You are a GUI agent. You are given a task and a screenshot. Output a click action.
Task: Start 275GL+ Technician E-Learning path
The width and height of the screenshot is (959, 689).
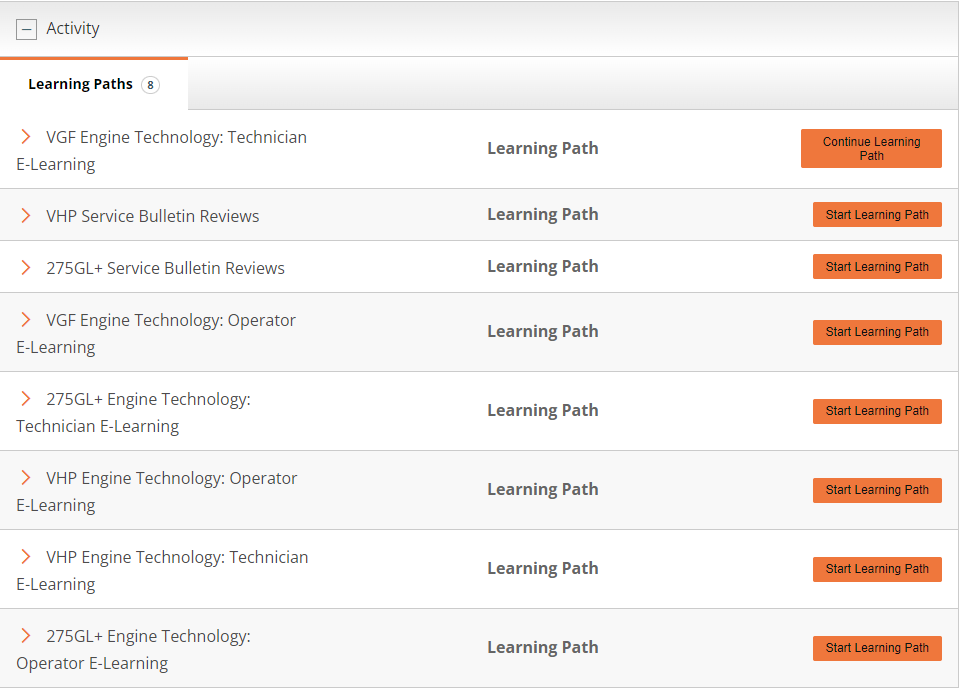point(877,411)
